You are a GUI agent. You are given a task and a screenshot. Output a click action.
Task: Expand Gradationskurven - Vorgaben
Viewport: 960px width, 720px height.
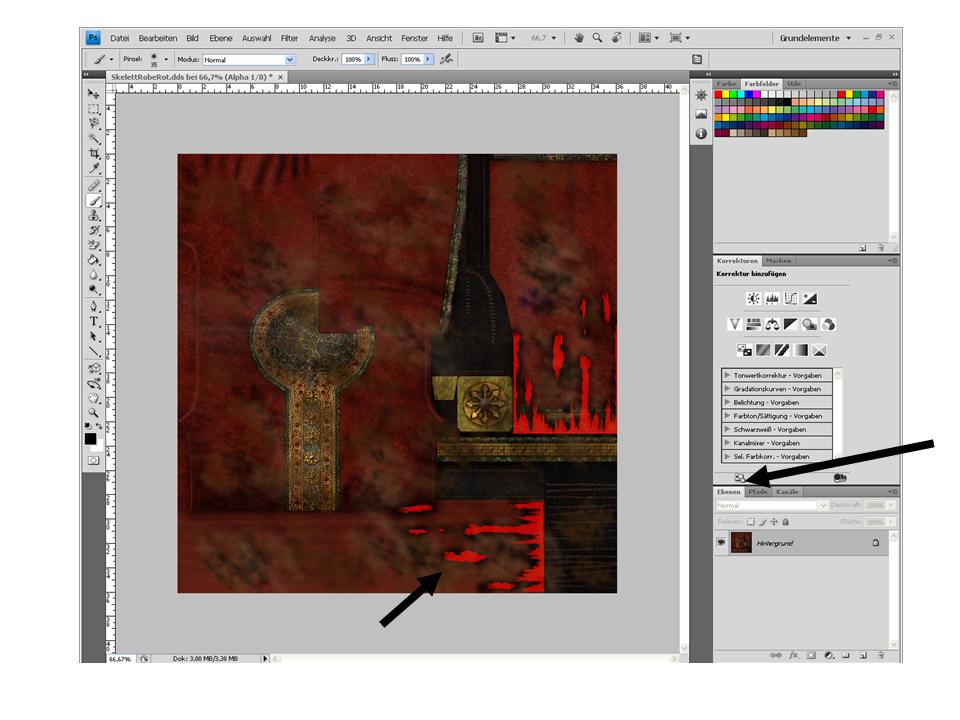tap(727, 388)
